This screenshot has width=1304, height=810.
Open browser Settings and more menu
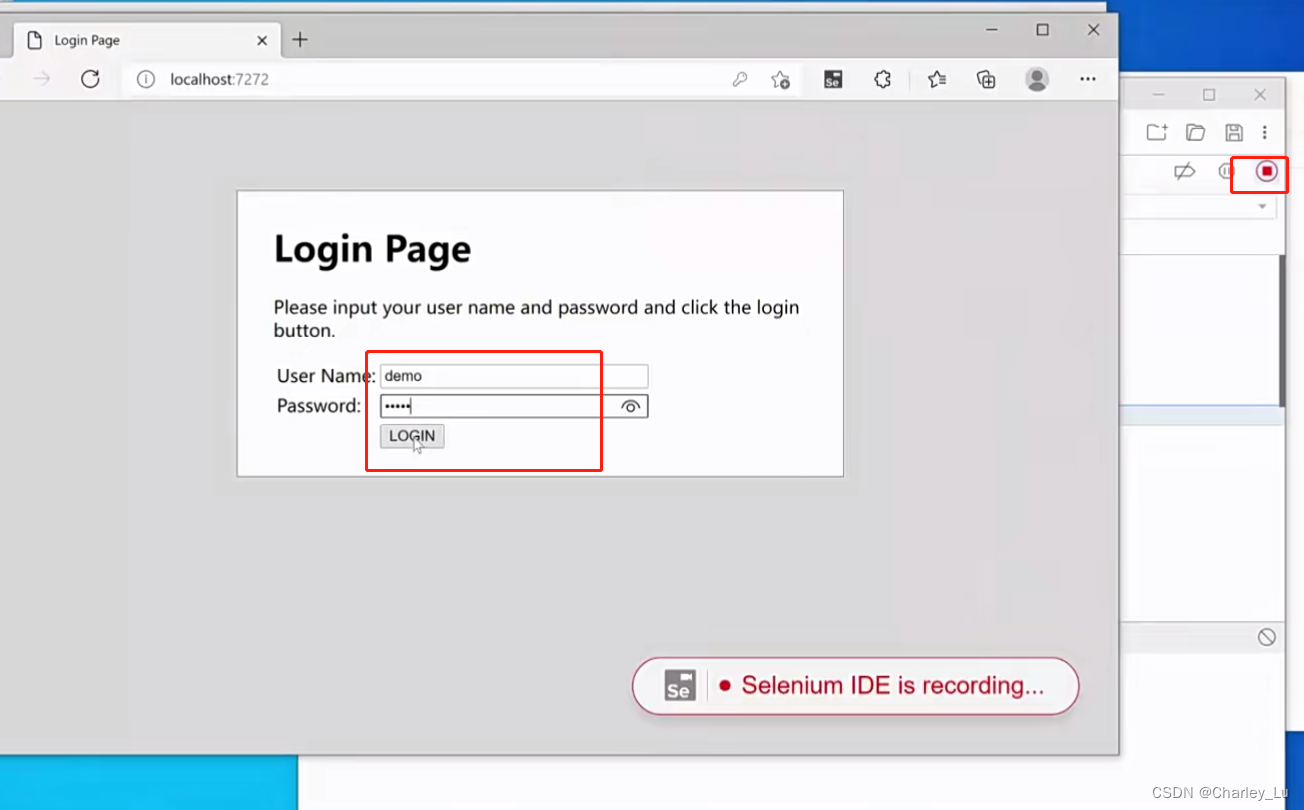coord(1088,79)
